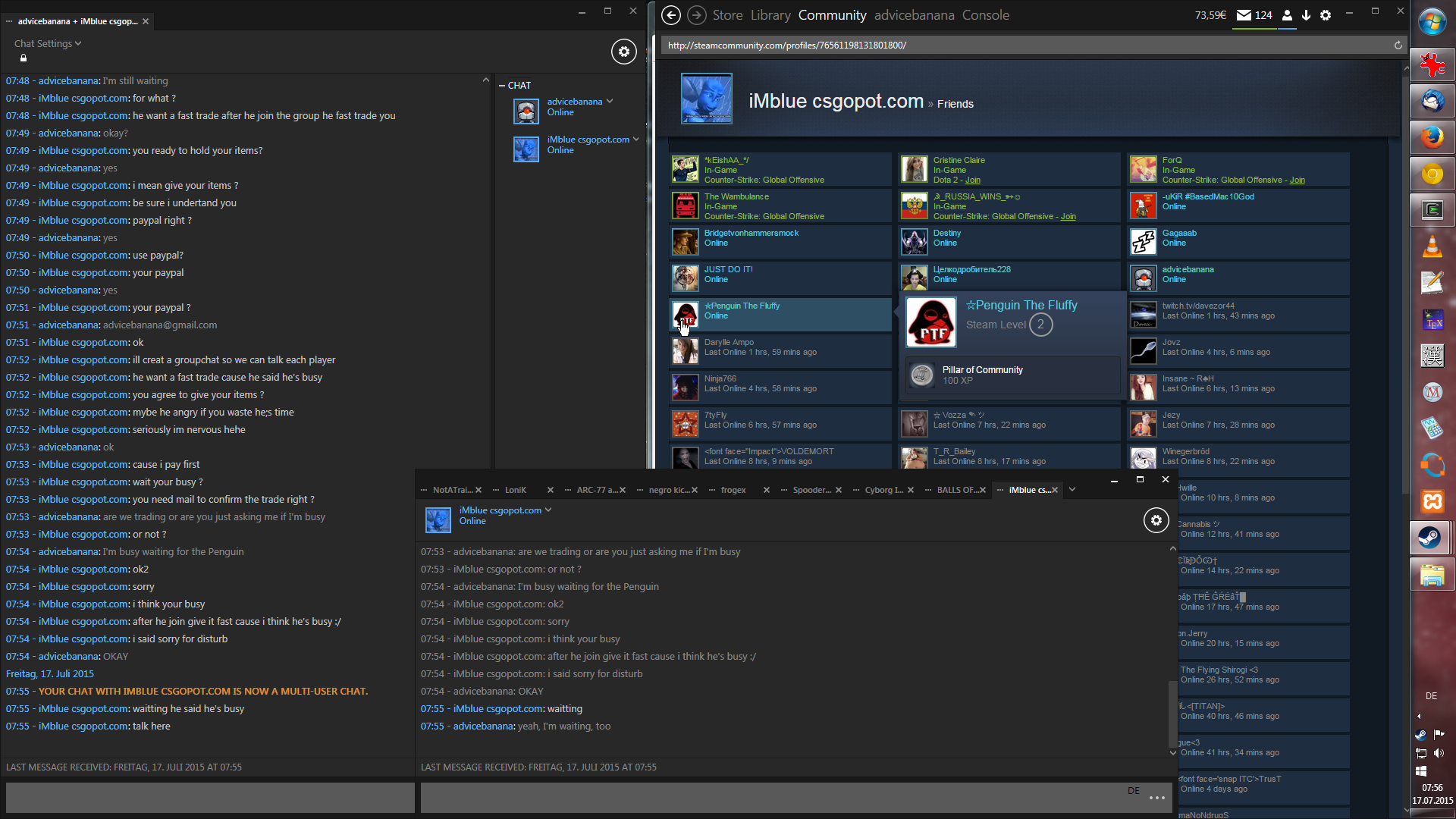Open the Library menu in Steam

(770, 15)
